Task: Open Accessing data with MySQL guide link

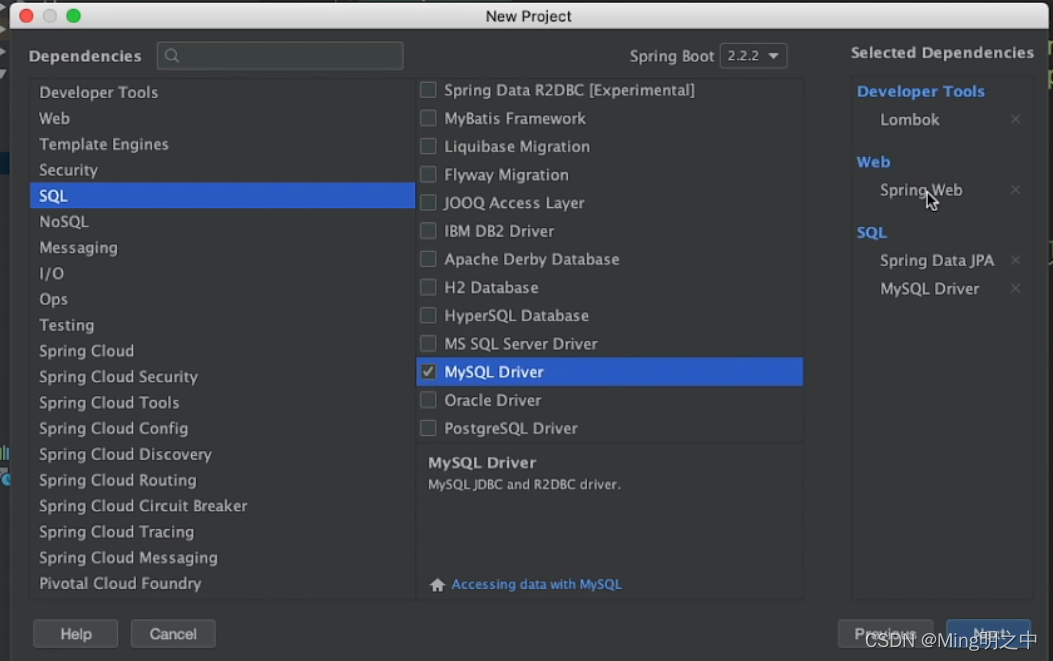Action: [537, 584]
